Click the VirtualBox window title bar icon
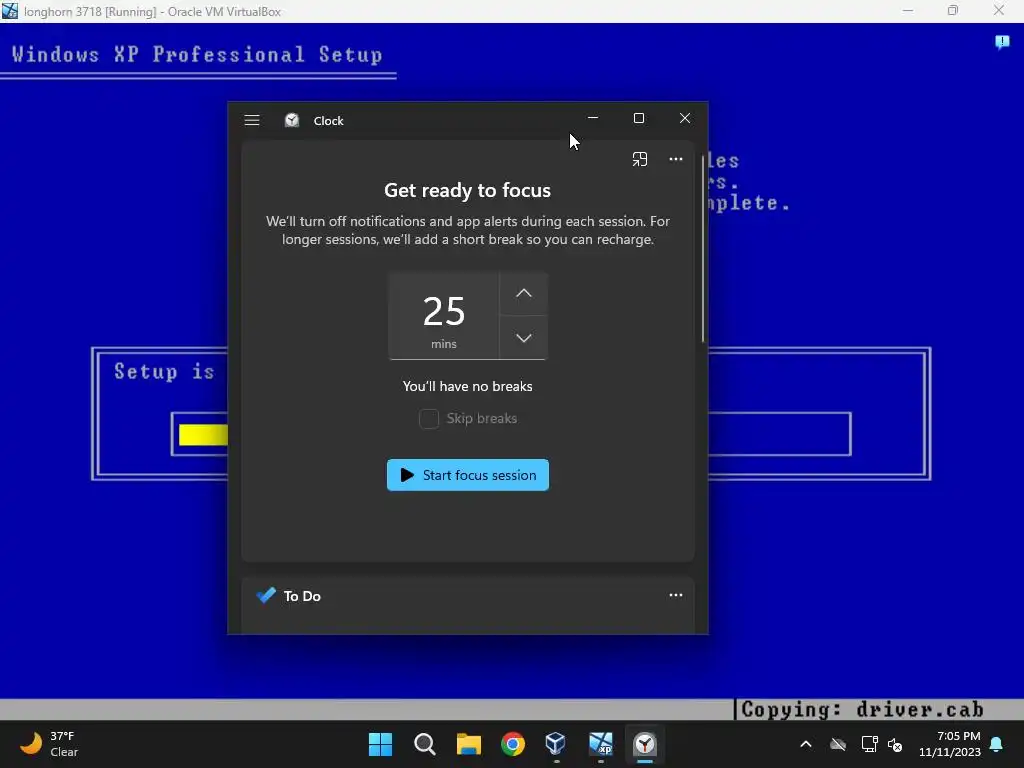The height and width of the screenshot is (768, 1024). click(10, 11)
